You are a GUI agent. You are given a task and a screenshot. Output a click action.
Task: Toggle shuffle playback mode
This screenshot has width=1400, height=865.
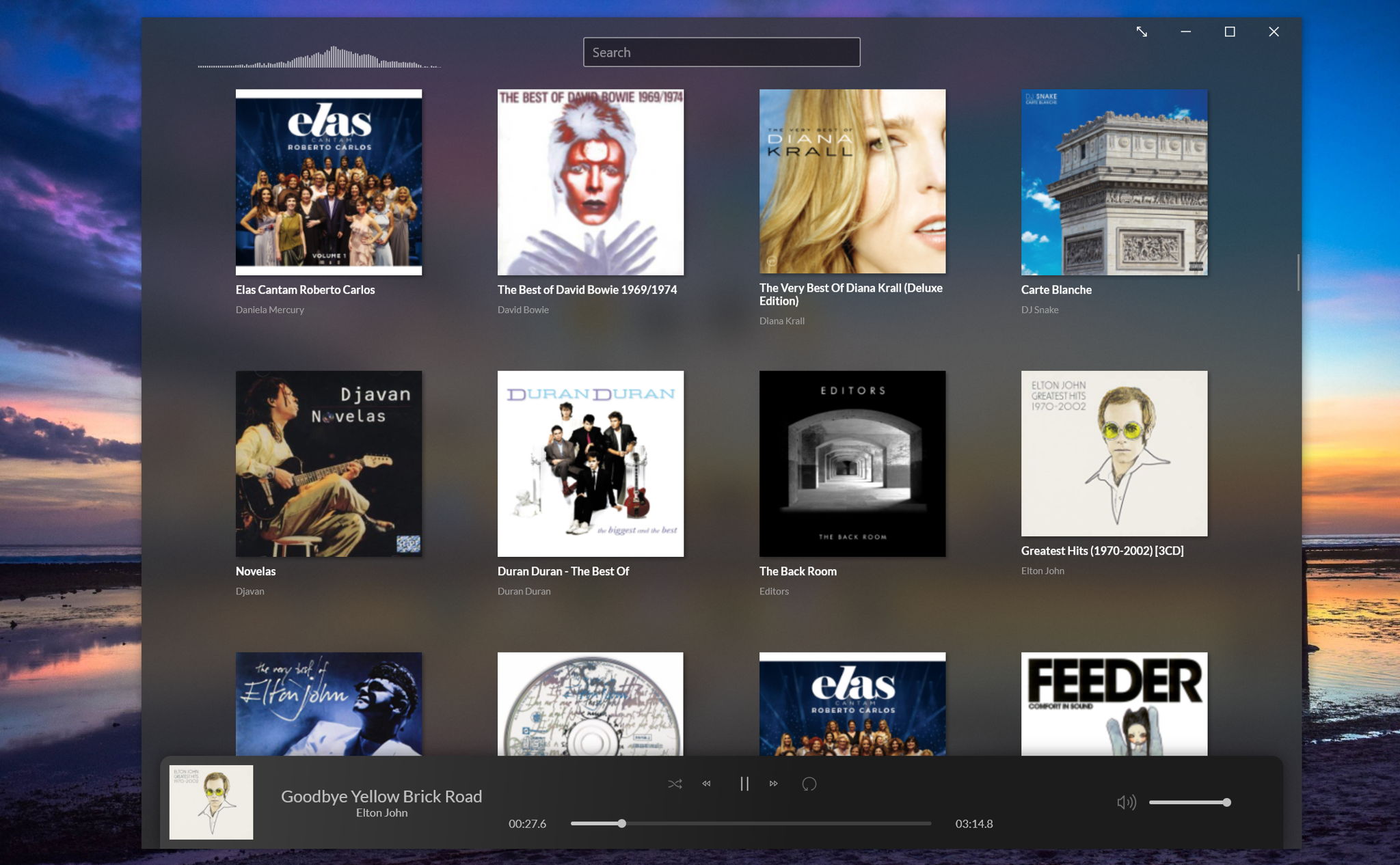(675, 784)
